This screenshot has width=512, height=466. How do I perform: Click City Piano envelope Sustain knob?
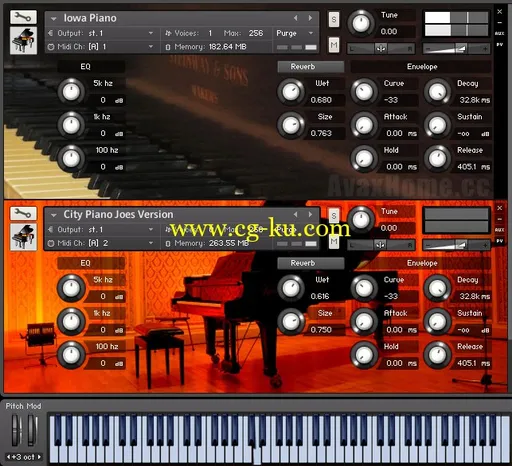pyautogui.click(x=438, y=321)
